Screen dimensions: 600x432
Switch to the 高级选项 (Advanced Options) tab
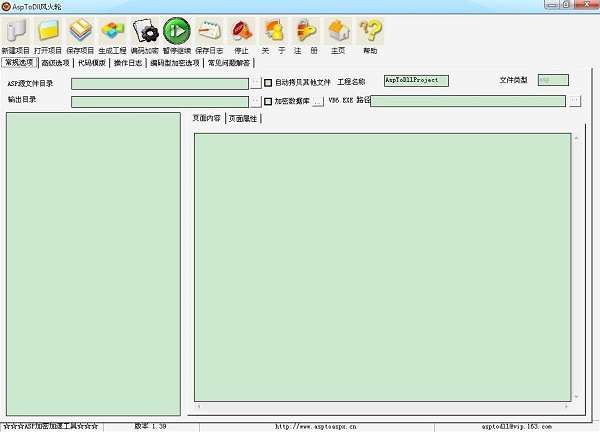pyautogui.click(x=56, y=63)
